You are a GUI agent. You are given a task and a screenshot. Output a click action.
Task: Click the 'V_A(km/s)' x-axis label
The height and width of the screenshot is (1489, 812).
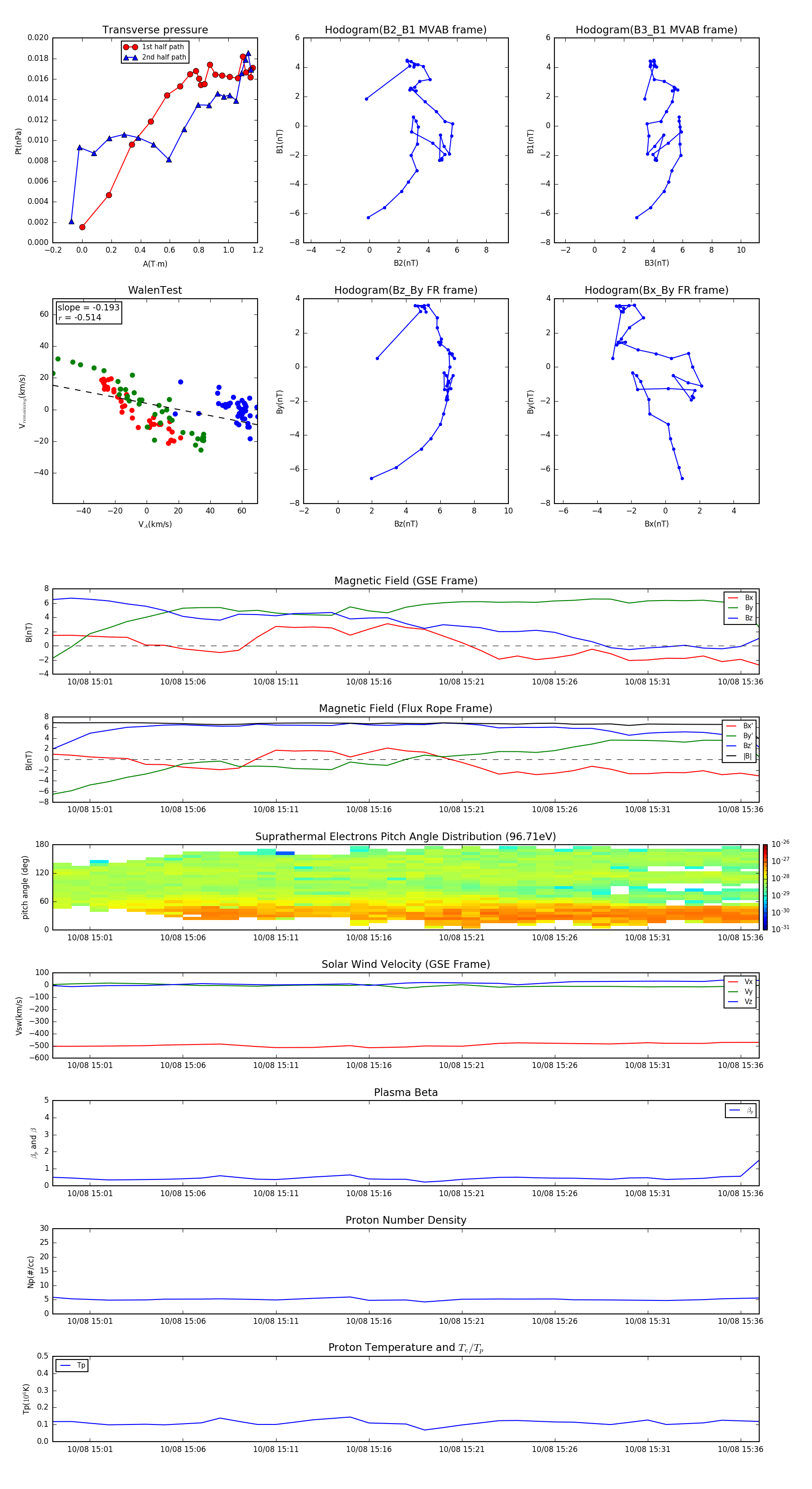pos(155,524)
